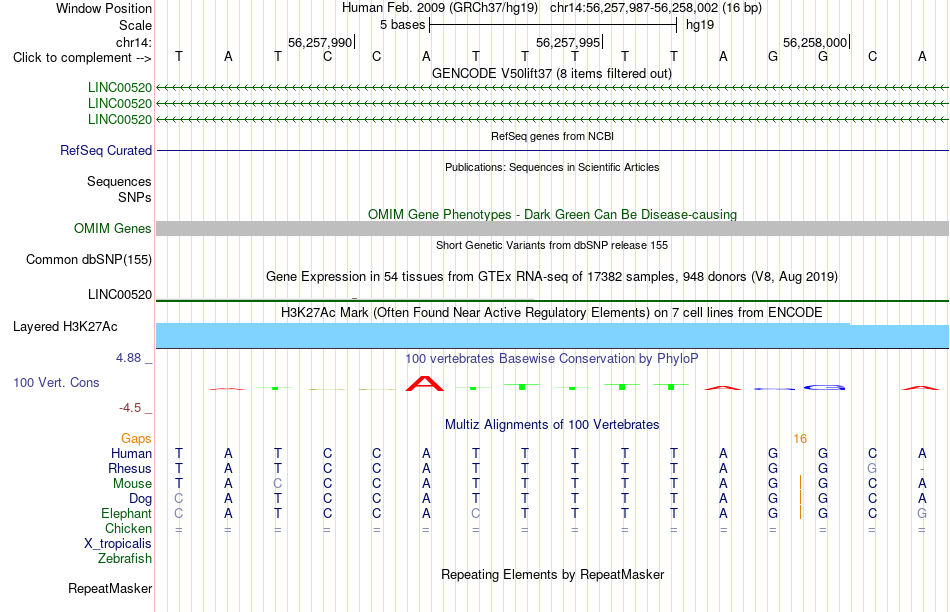Select the Mouse alignment row label
Viewport: 950px width, 612px height.
tap(132, 484)
